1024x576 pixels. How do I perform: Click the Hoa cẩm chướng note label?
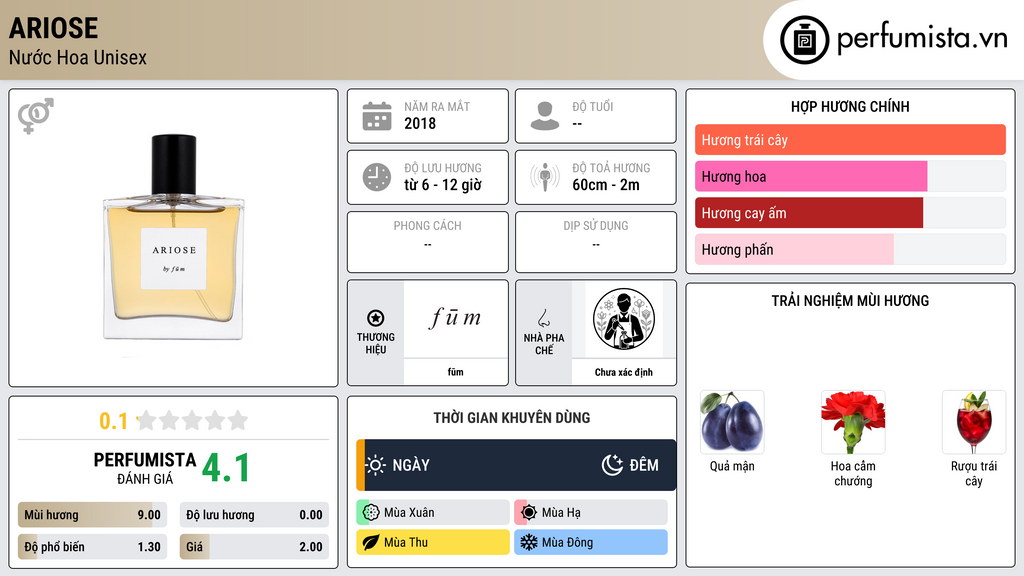(x=853, y=473)
